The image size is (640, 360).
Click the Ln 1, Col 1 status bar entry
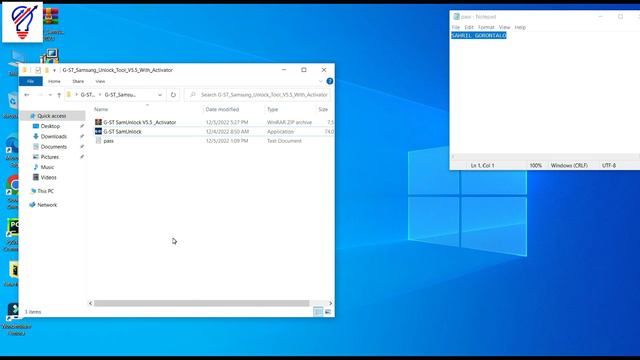482,165
